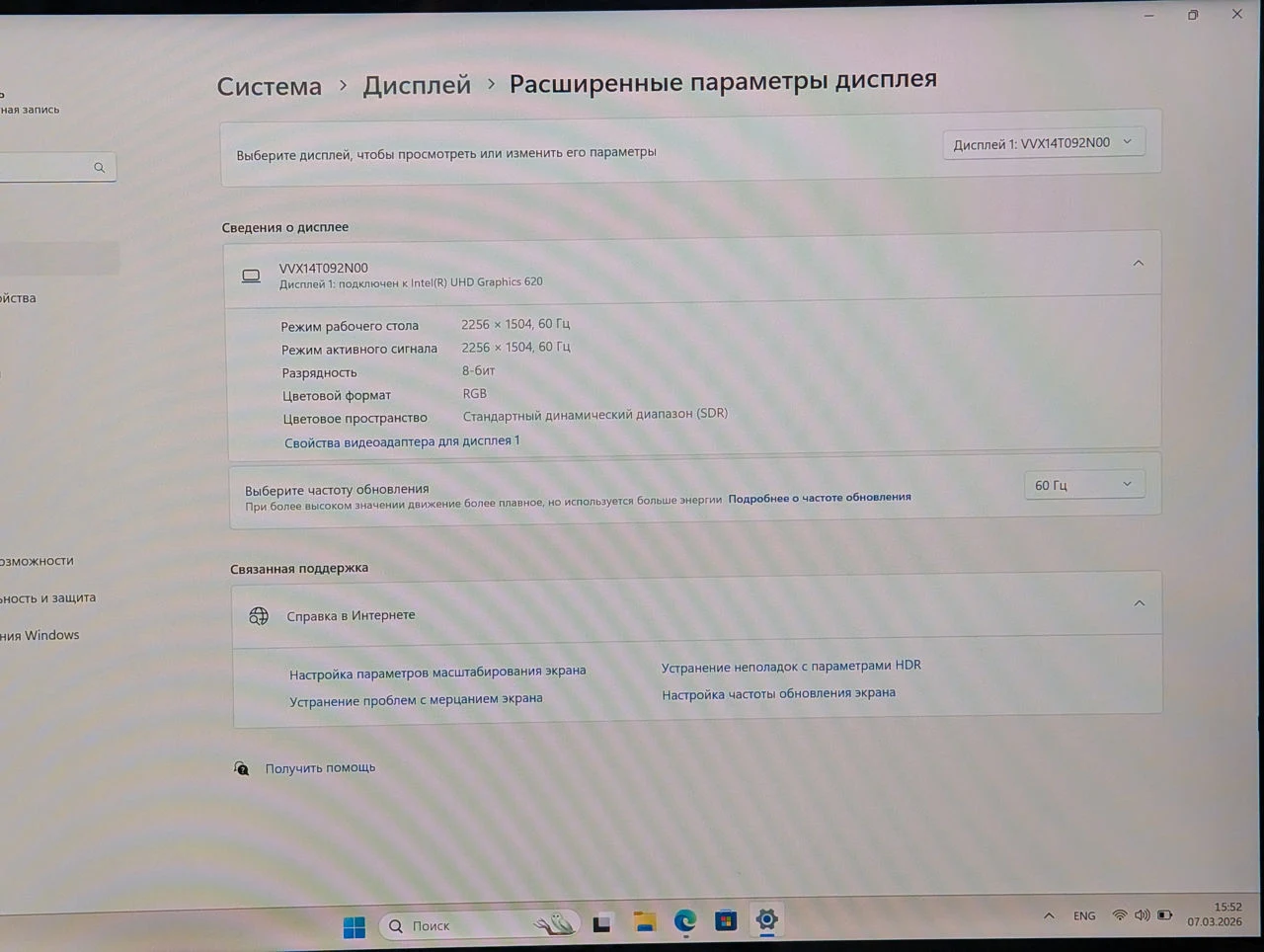Screen dimensions: 1264x952
Task: Collapse the VVX14T092N00 display info section
Action: coord(1138,264)
